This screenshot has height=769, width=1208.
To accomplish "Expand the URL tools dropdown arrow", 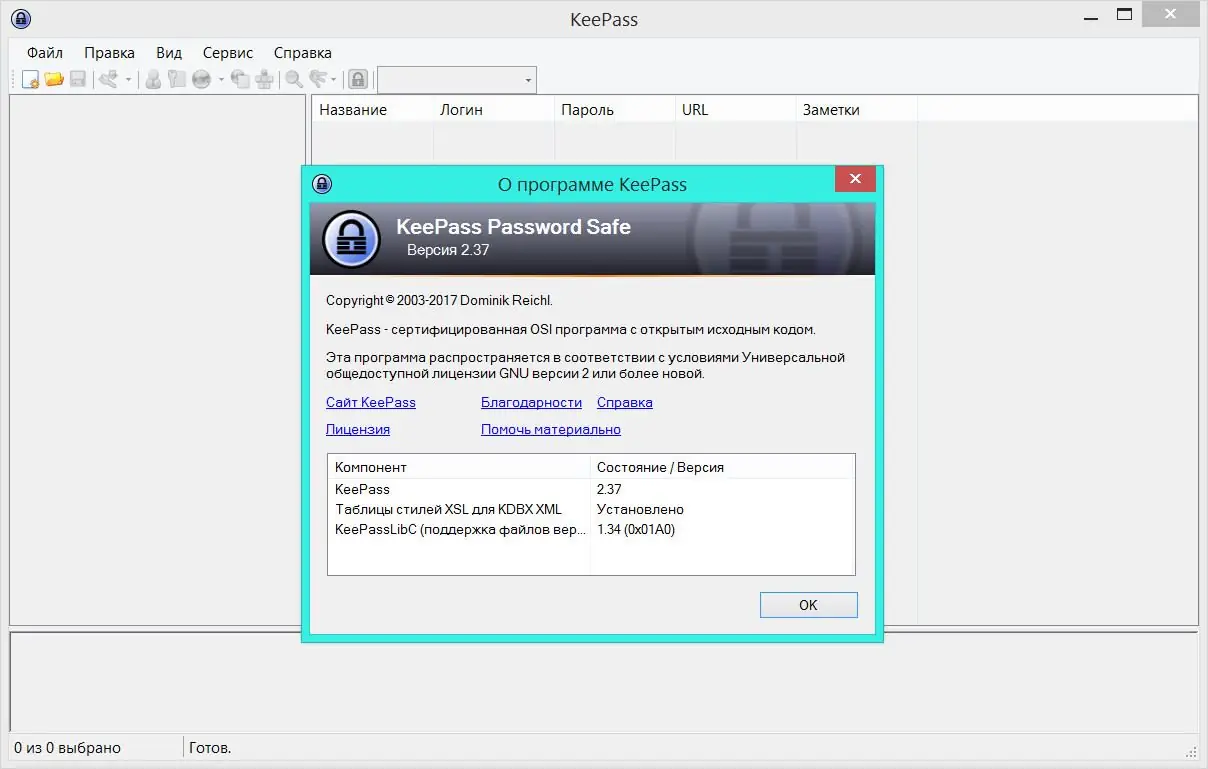I will coord(221,79).
